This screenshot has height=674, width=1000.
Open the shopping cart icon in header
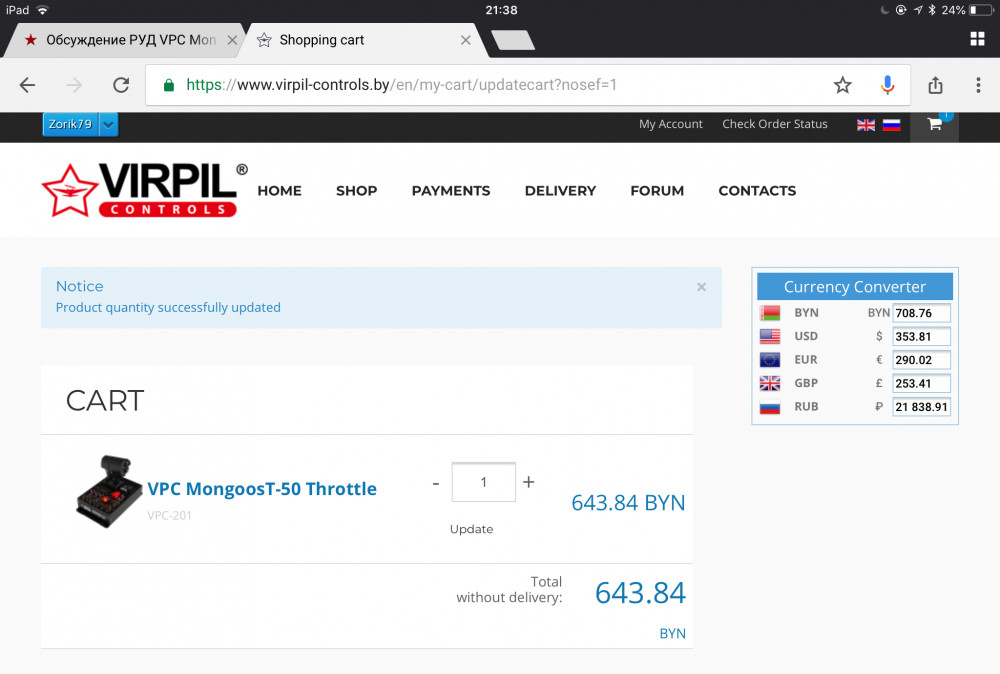[934, 124]
